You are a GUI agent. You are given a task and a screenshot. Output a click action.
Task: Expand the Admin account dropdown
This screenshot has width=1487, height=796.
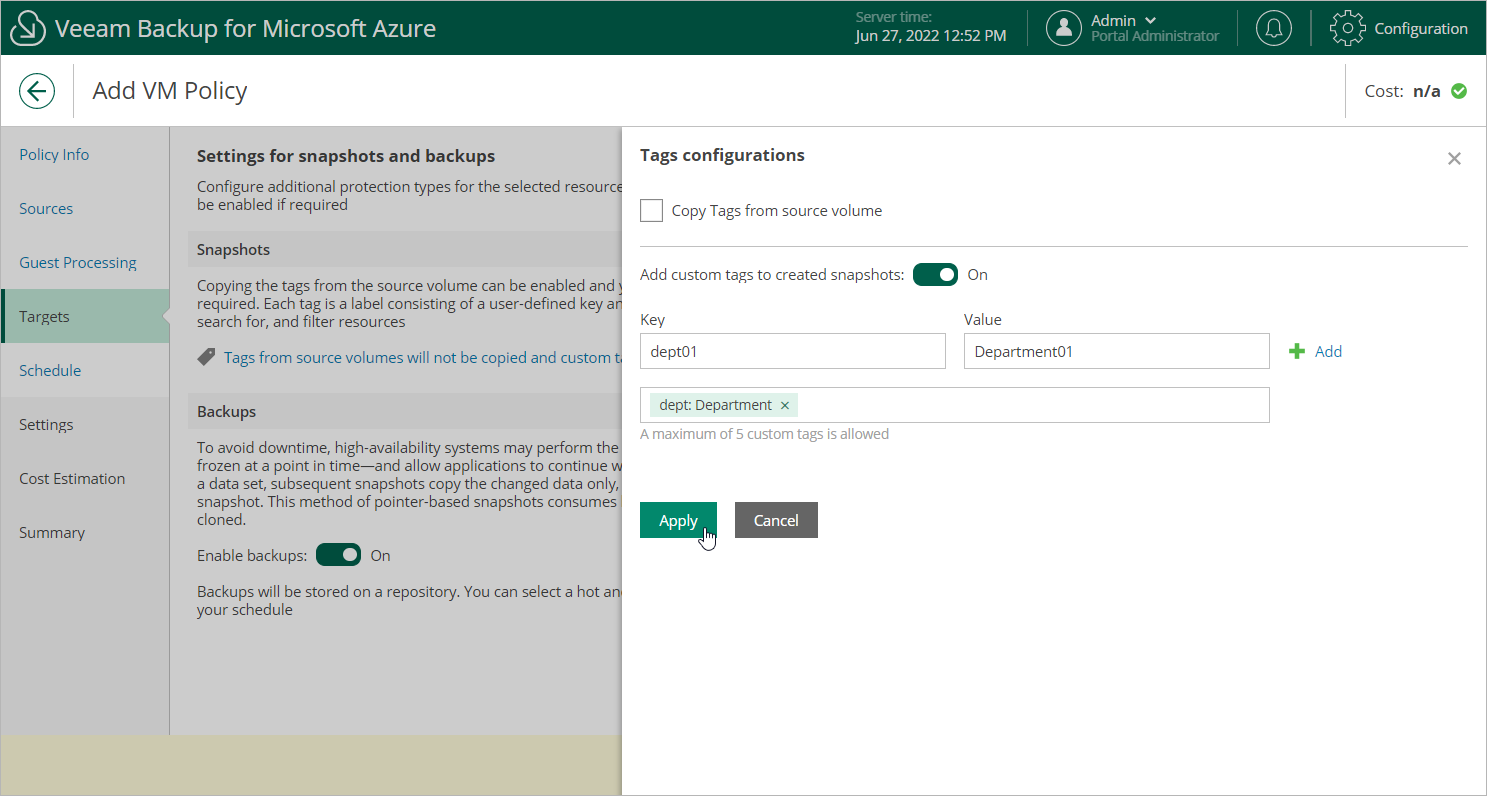(x=1150, y=20)
